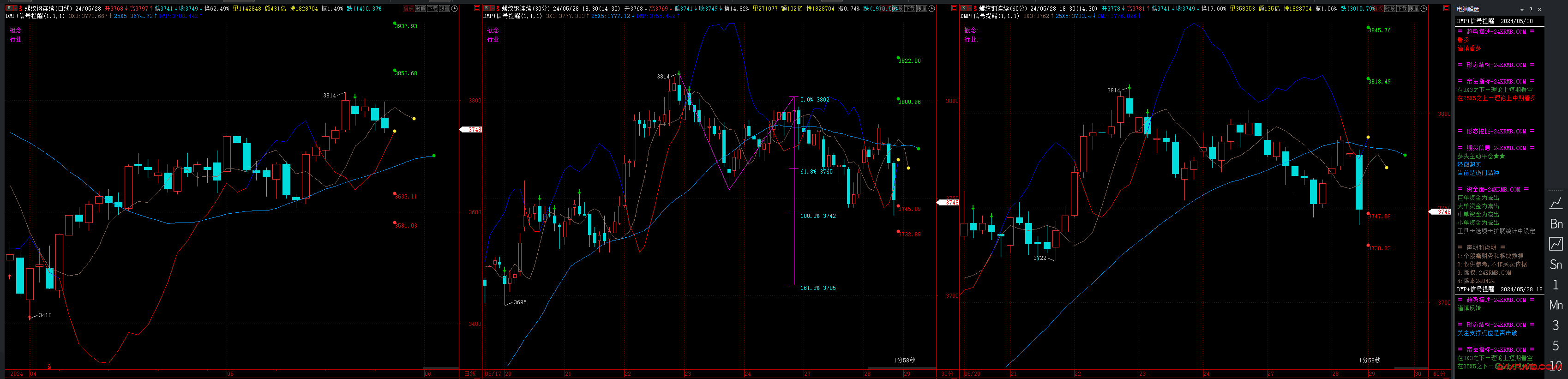Click the 3695 low marker on the 30-minute chart

point(520,302)
